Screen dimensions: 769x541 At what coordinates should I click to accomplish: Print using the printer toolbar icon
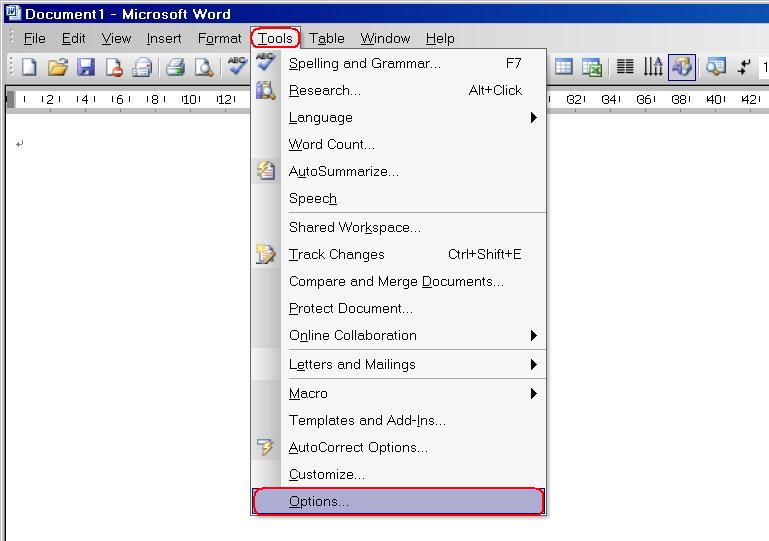pyautogui.click(x=176, y=67)
